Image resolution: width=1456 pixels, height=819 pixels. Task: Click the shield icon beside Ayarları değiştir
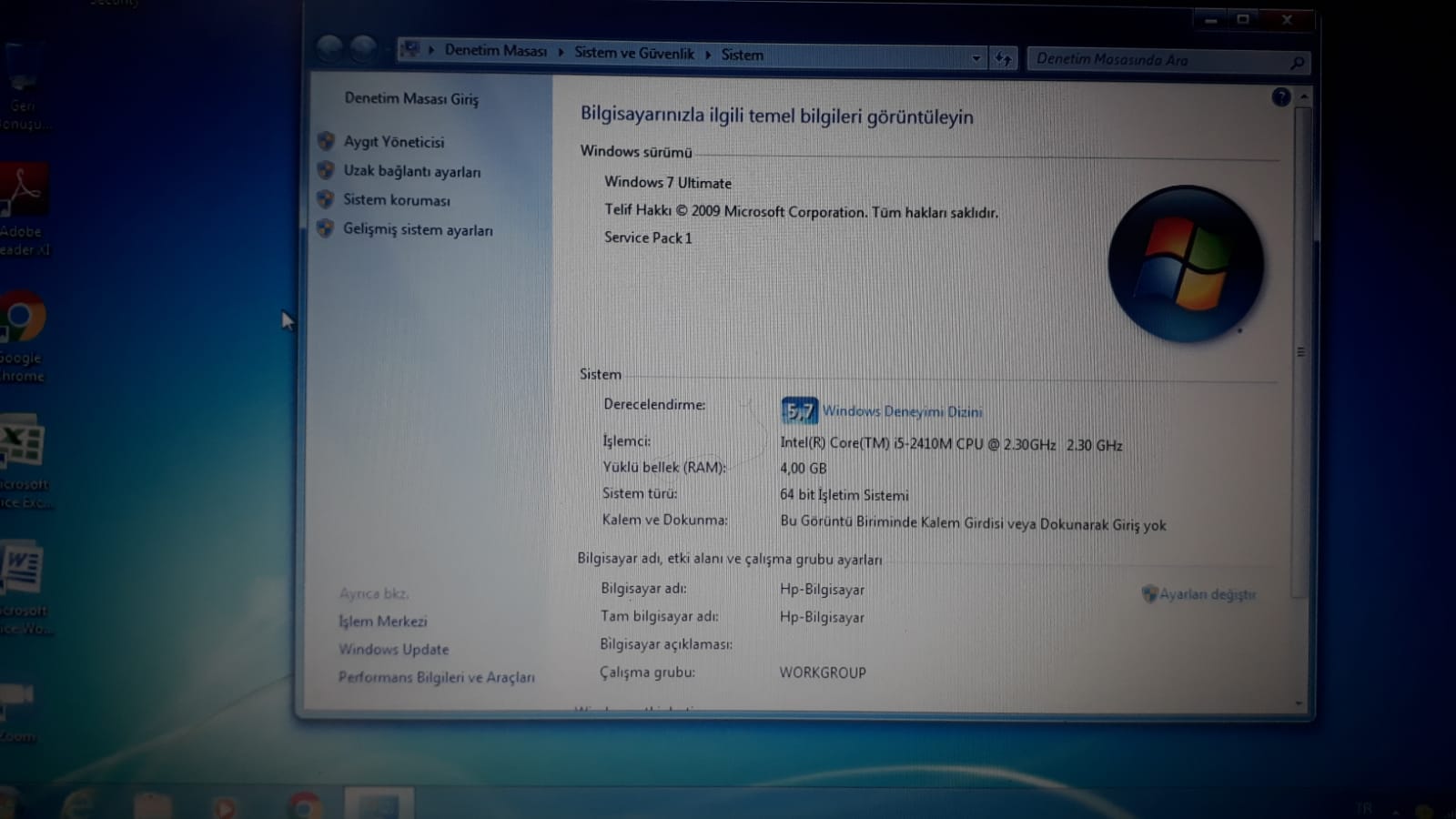(1149, 593)
